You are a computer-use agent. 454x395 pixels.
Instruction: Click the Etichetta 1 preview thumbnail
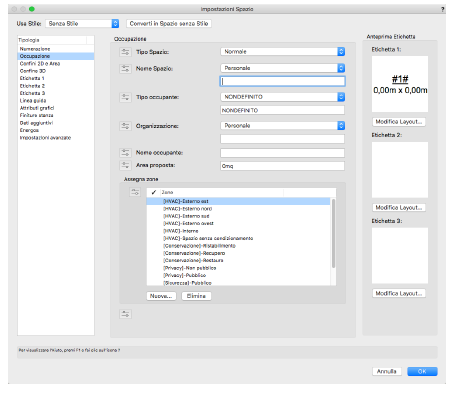[400, 84]
